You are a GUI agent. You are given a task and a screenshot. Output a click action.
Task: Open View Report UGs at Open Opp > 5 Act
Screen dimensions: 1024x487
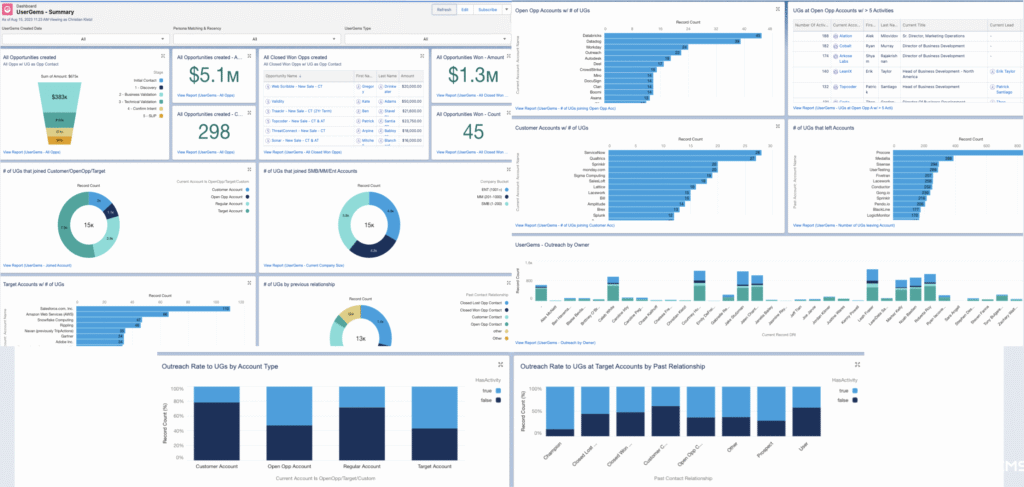coord(843,108)
